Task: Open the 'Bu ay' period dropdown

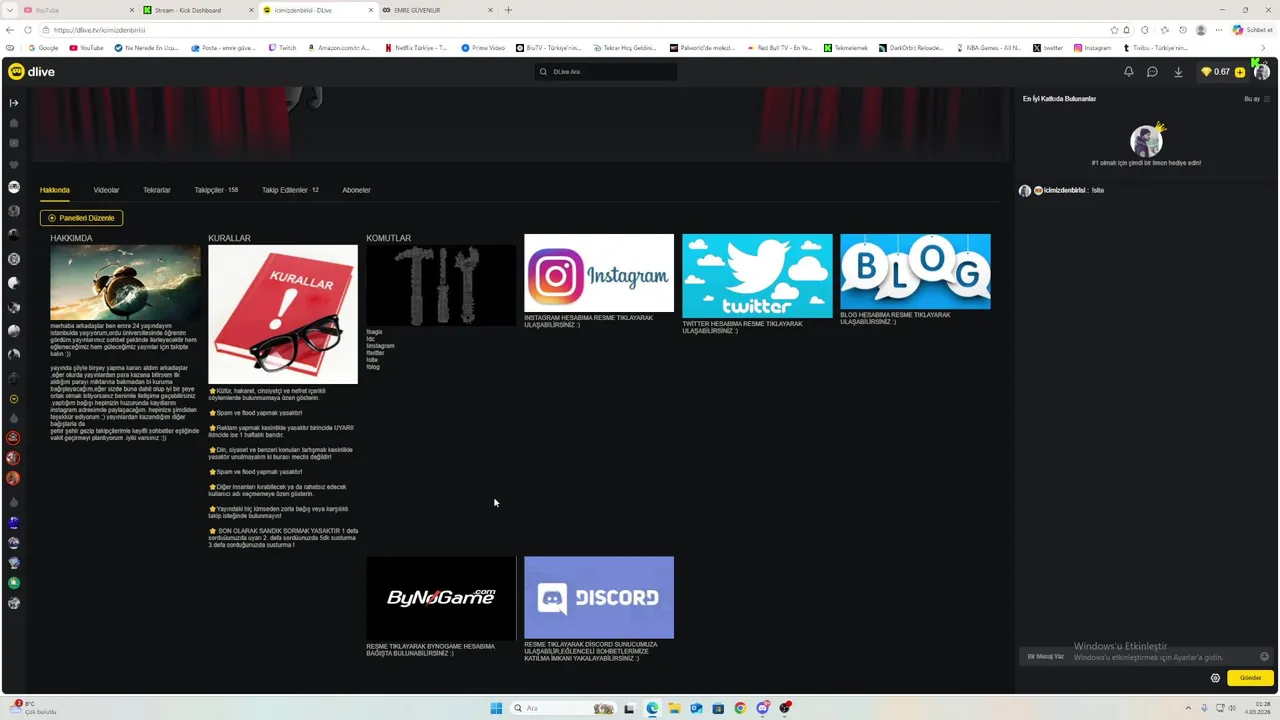Action: point(1257,99)
